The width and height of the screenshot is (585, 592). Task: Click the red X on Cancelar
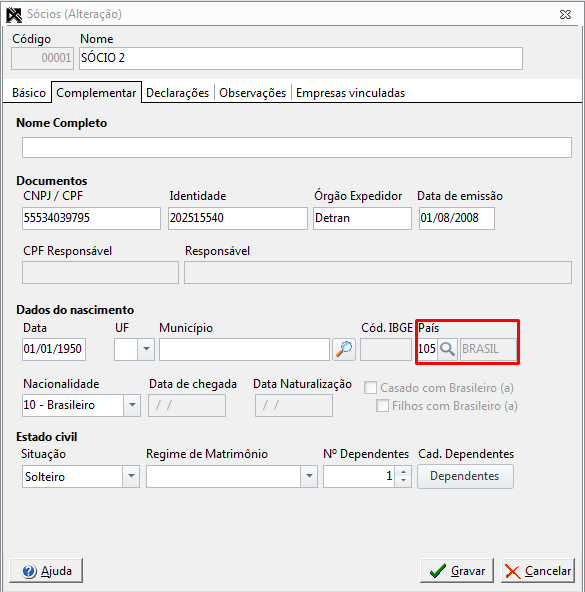pos(512,572)
